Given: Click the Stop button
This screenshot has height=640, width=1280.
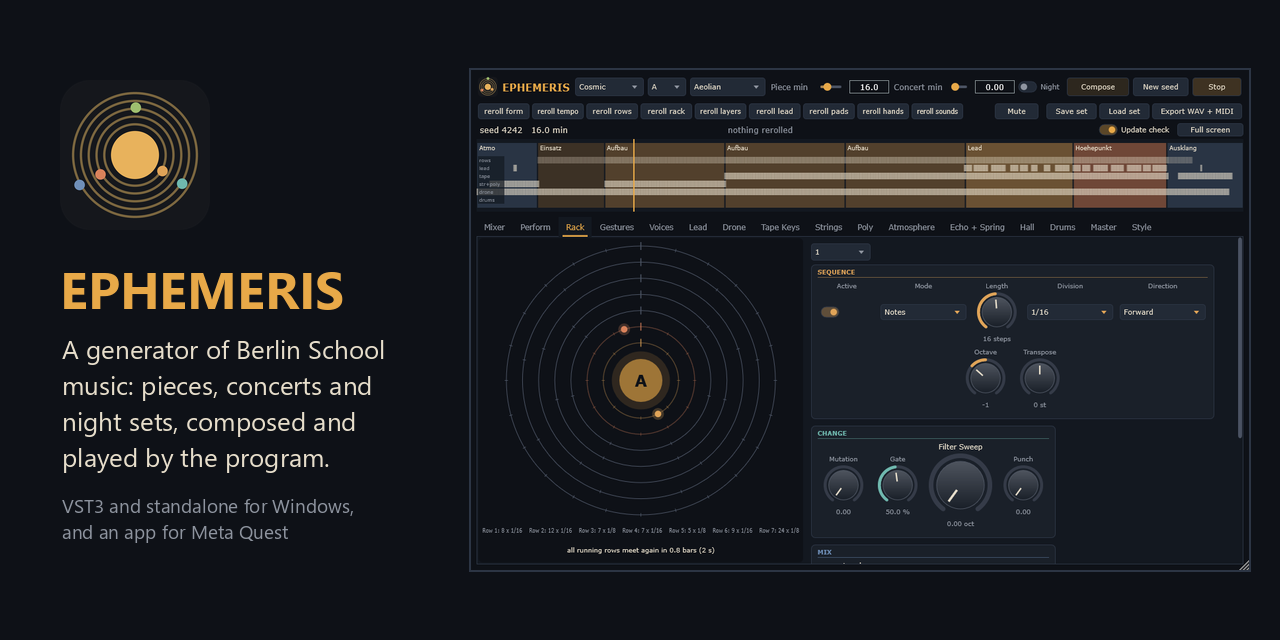Looking at the screenshot, I should (1217, 87).
